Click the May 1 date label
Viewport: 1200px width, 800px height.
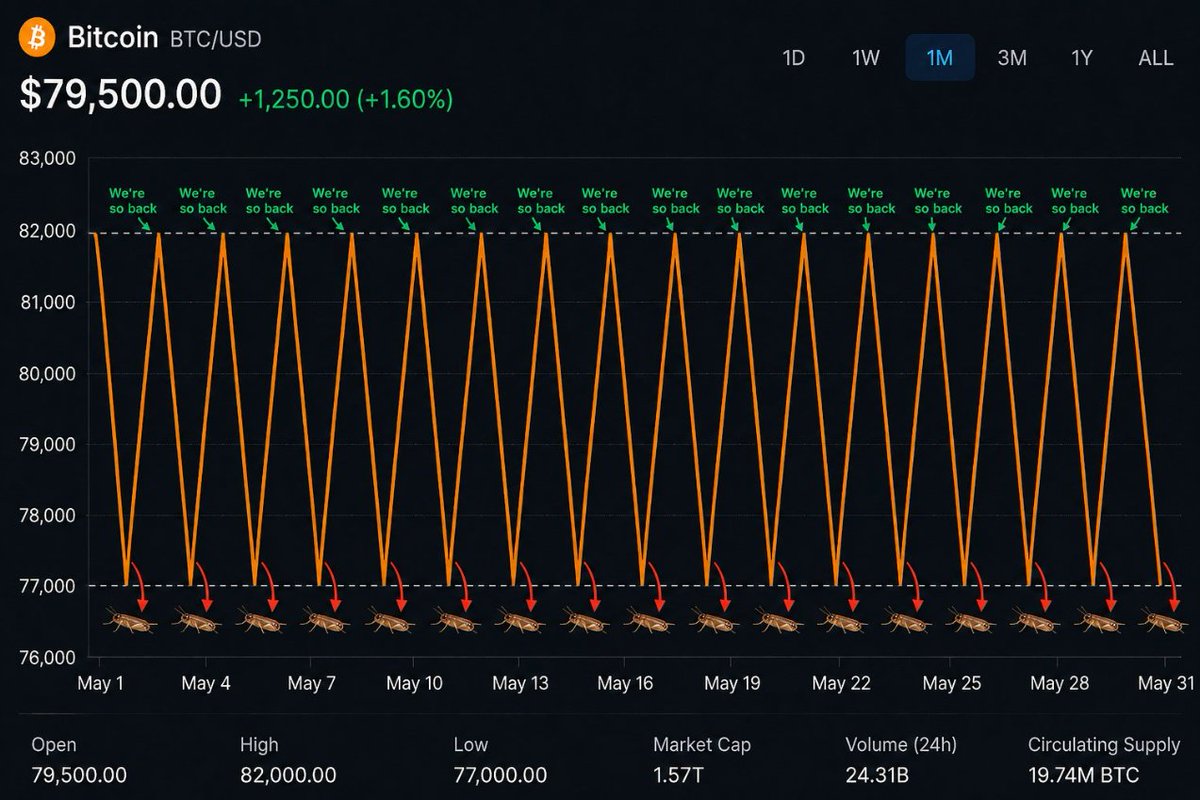(x=100, y=684)
